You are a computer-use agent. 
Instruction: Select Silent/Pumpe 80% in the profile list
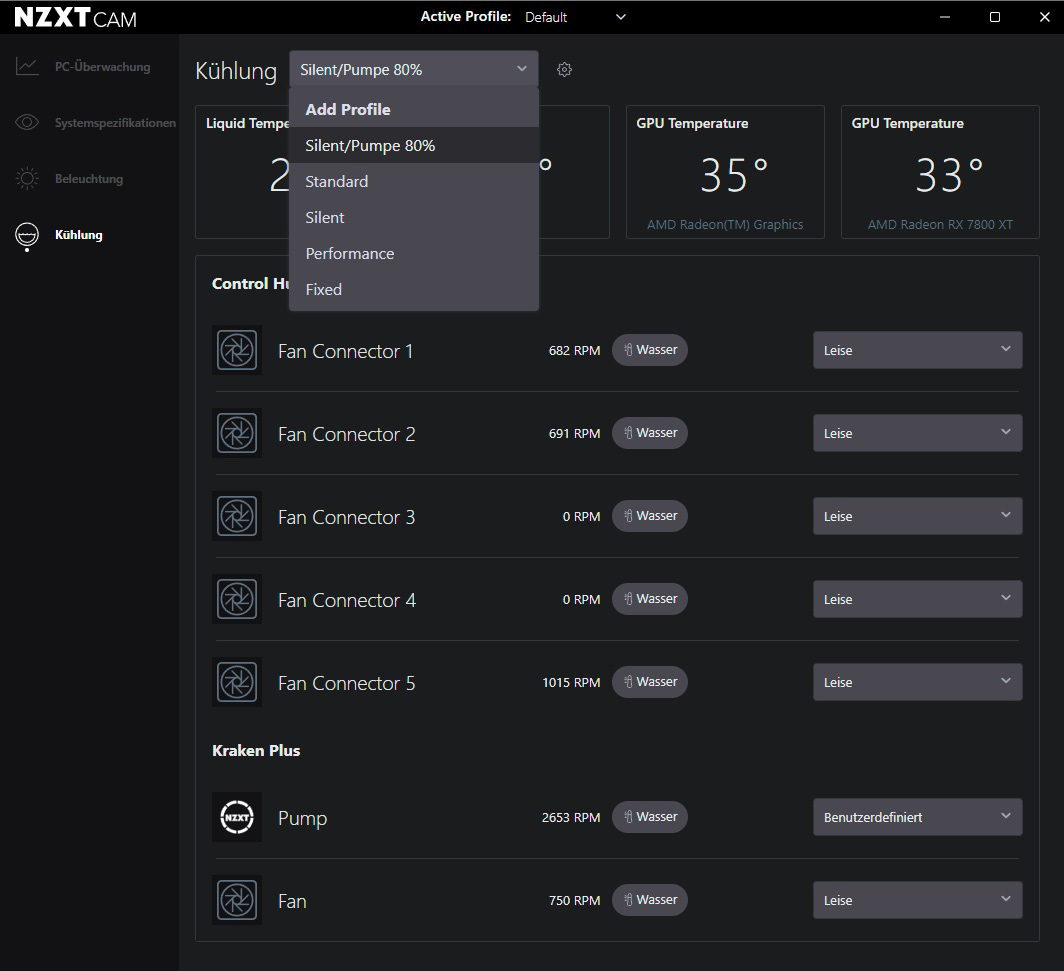[x=414, y=145]
